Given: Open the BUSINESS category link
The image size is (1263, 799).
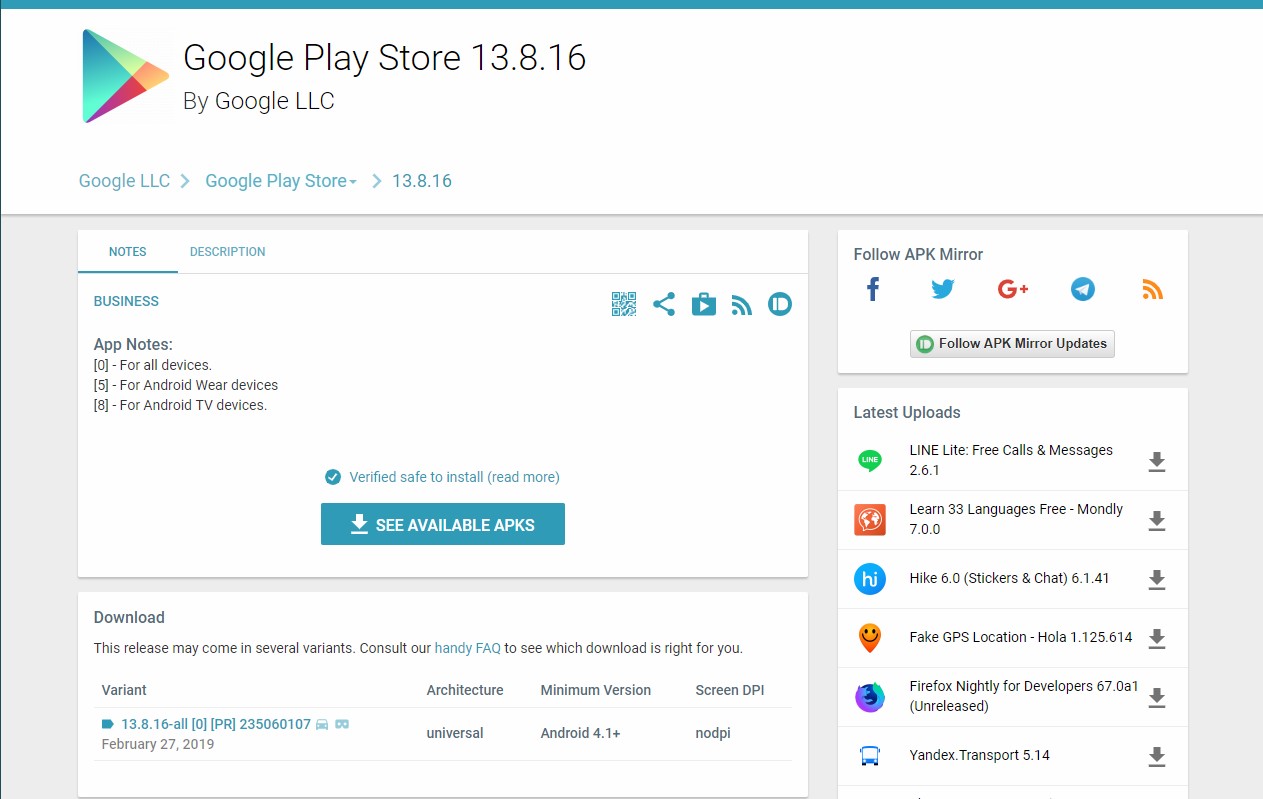Looking at the screenshot, I should [x=126, y=301].
